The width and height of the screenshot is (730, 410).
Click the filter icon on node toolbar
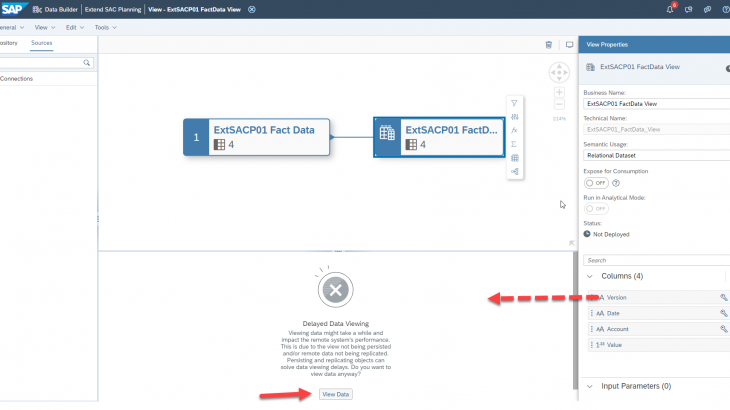(514, 103)
